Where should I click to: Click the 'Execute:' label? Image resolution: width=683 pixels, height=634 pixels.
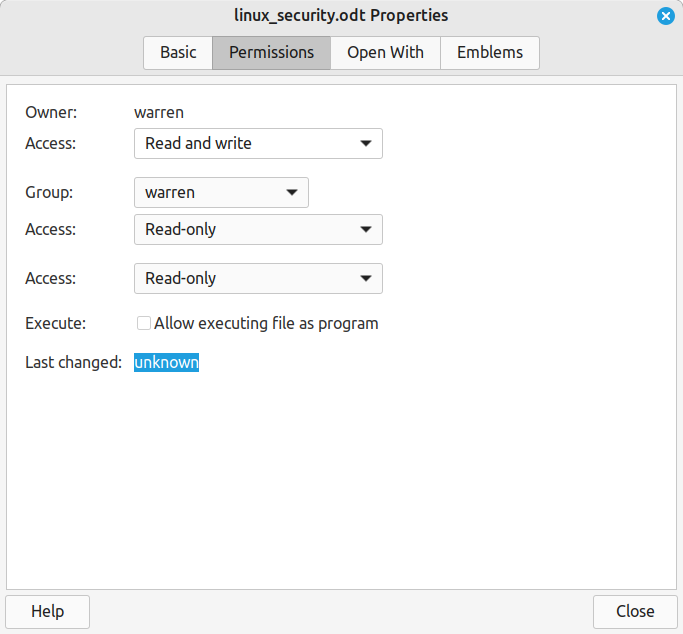click(56, 323)
